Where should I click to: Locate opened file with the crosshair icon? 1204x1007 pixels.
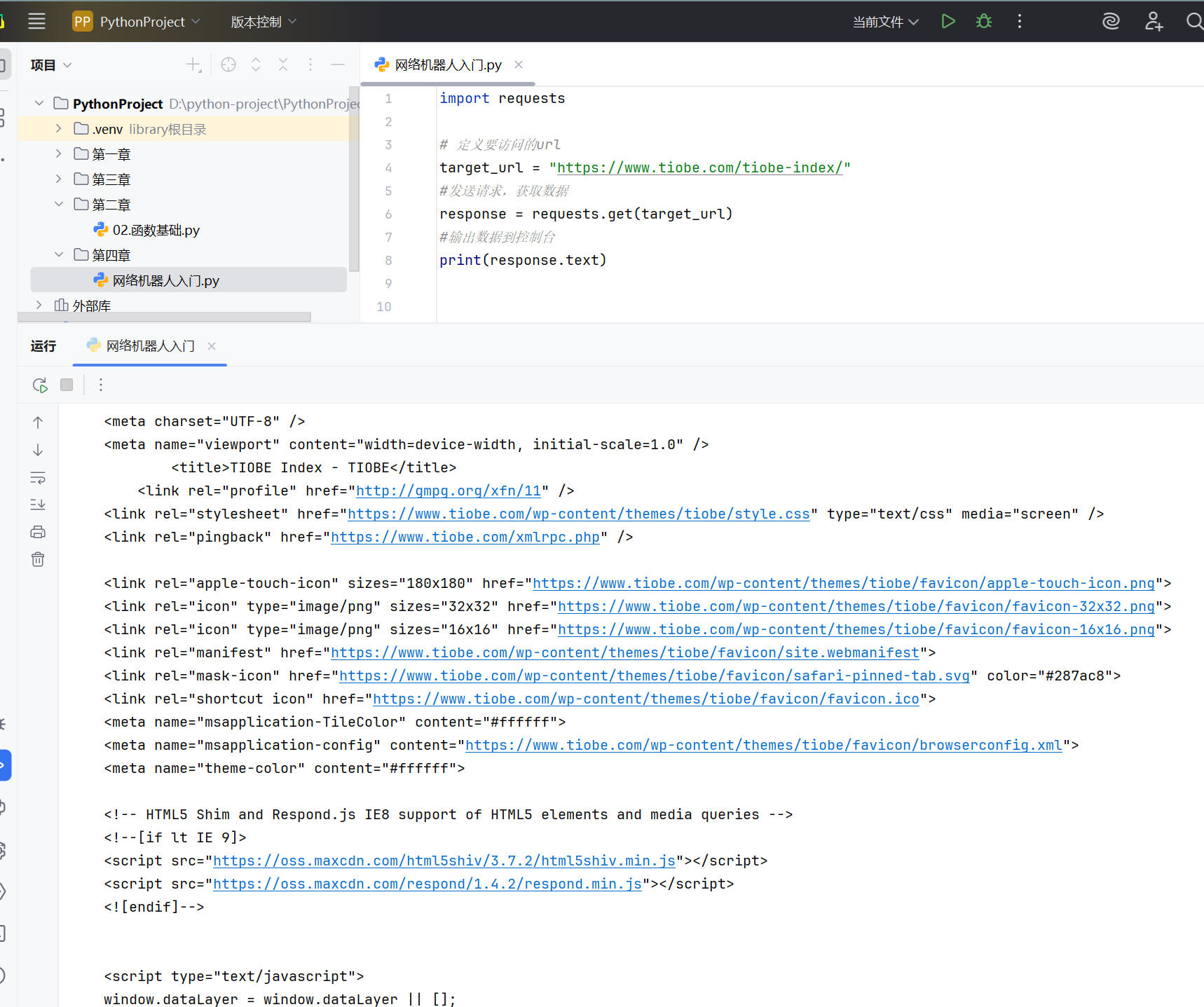(x=228, y=64)
